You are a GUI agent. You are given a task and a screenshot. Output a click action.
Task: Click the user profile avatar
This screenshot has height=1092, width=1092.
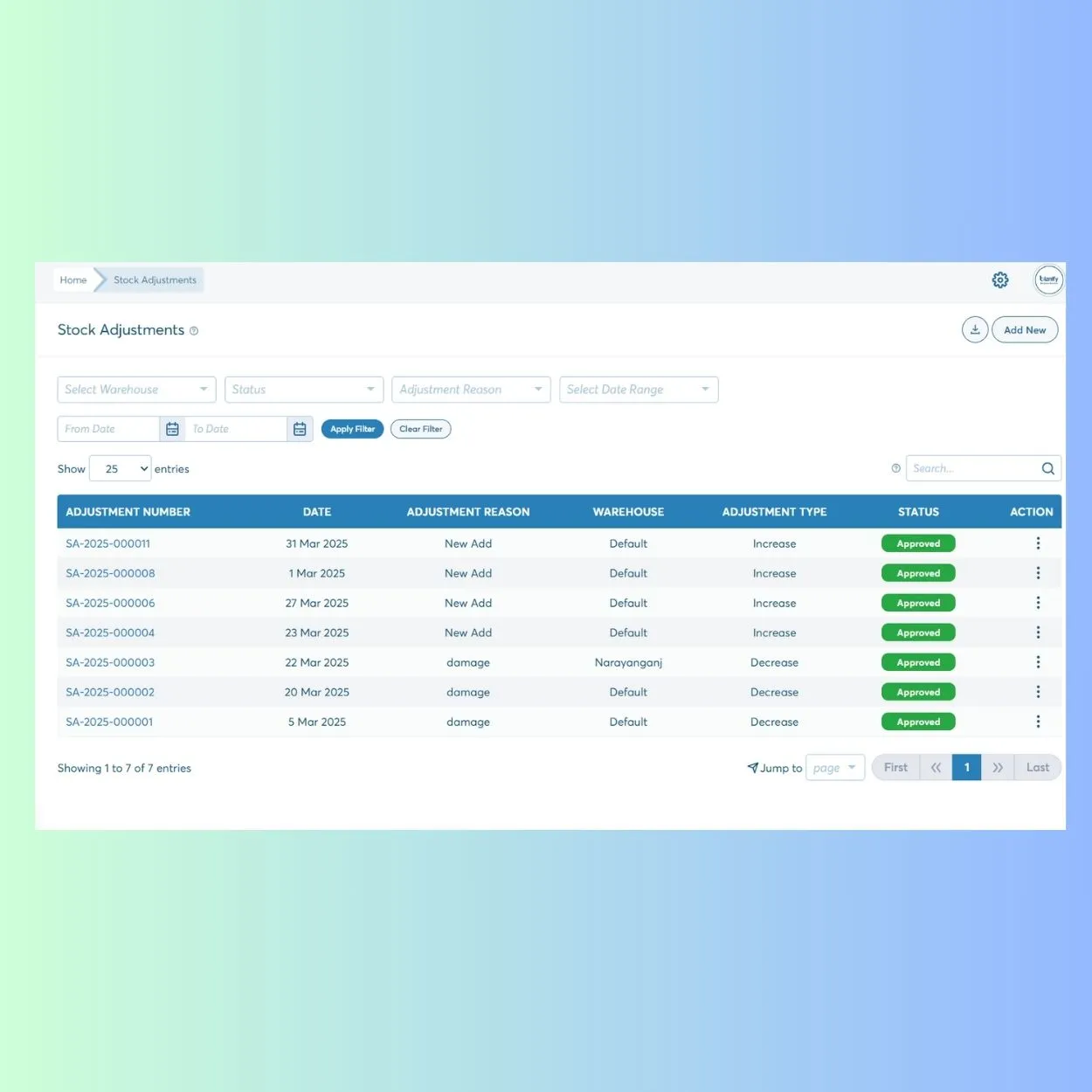(x=1048, y=280)
